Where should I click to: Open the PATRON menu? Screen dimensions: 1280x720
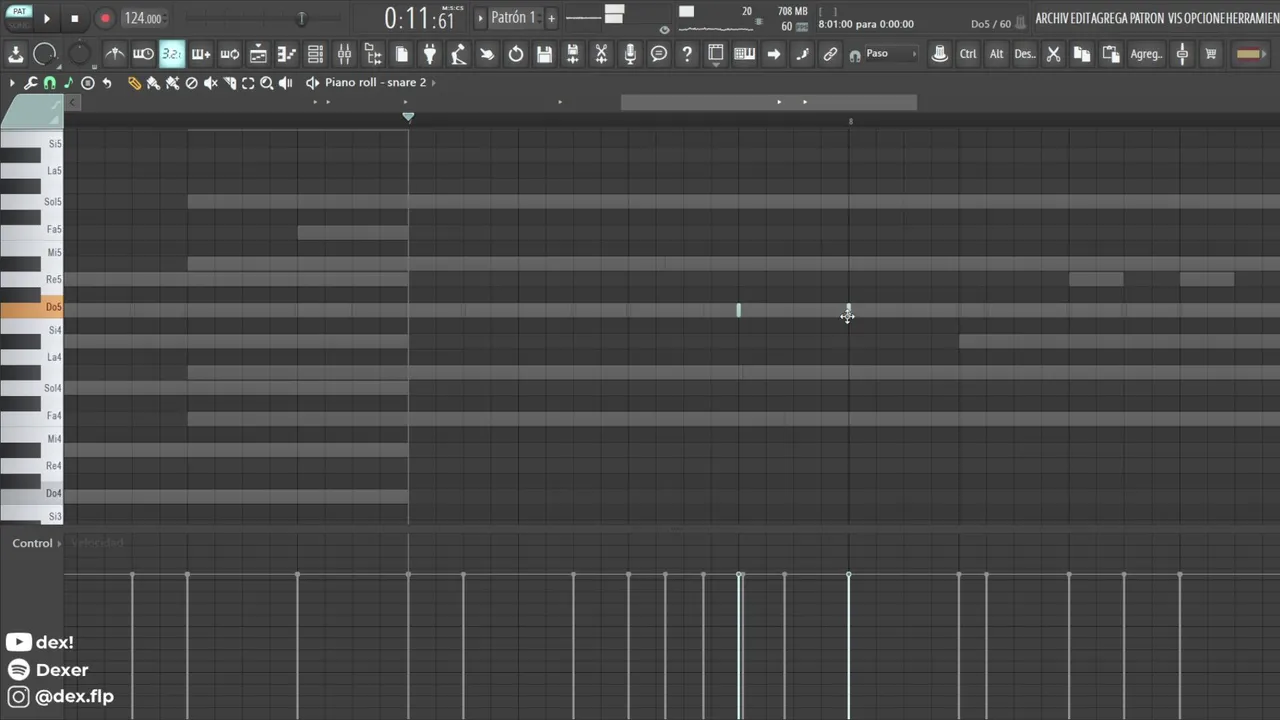pyautogui.click(x=1146, y=18)
